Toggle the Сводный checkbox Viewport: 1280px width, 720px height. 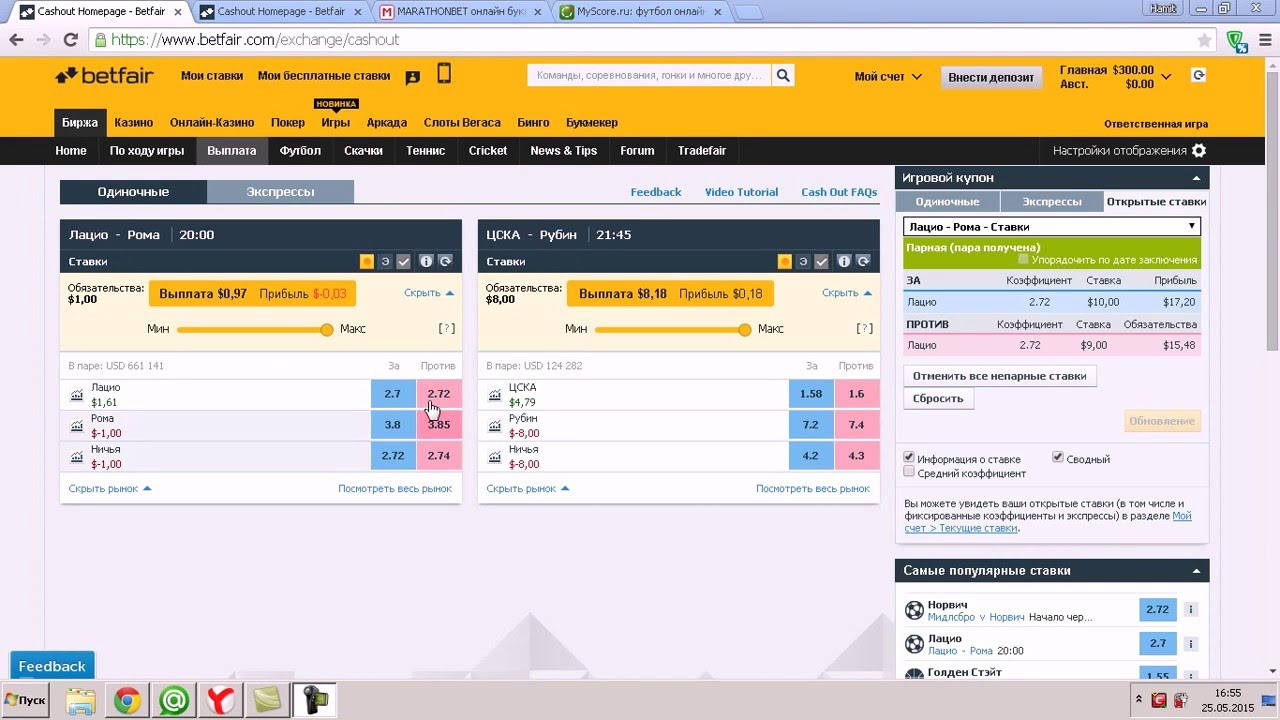1058,458
